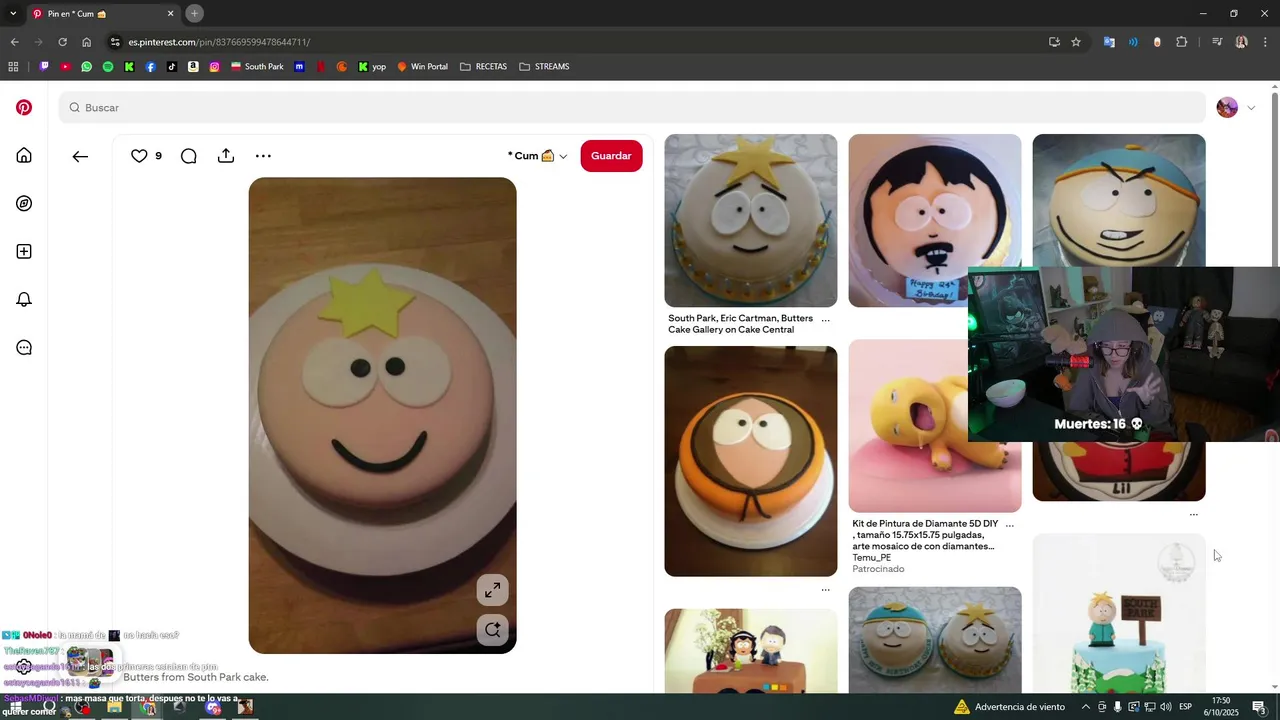Open media controls icon in Chrome
The width and height of the screenshot is (1280, 720).
1217,42
